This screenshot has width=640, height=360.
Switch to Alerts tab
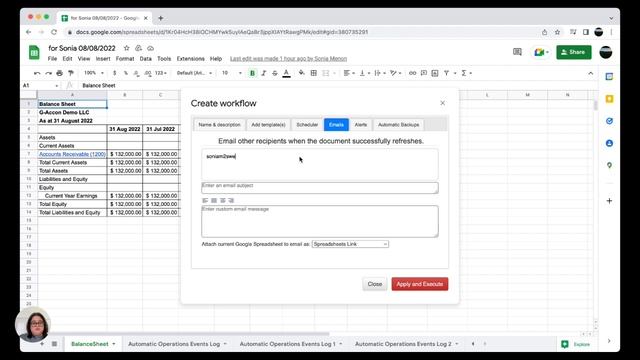click(x=361, y=124)
